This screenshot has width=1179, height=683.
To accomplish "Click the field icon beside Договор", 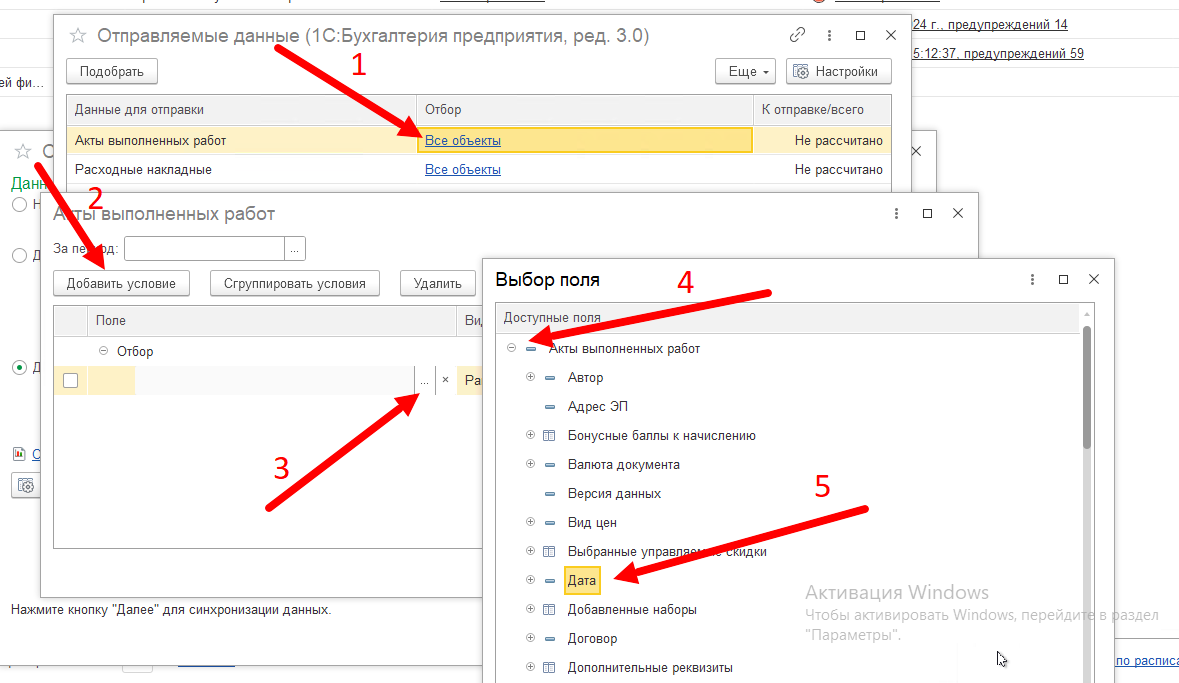I will point(550,639).
